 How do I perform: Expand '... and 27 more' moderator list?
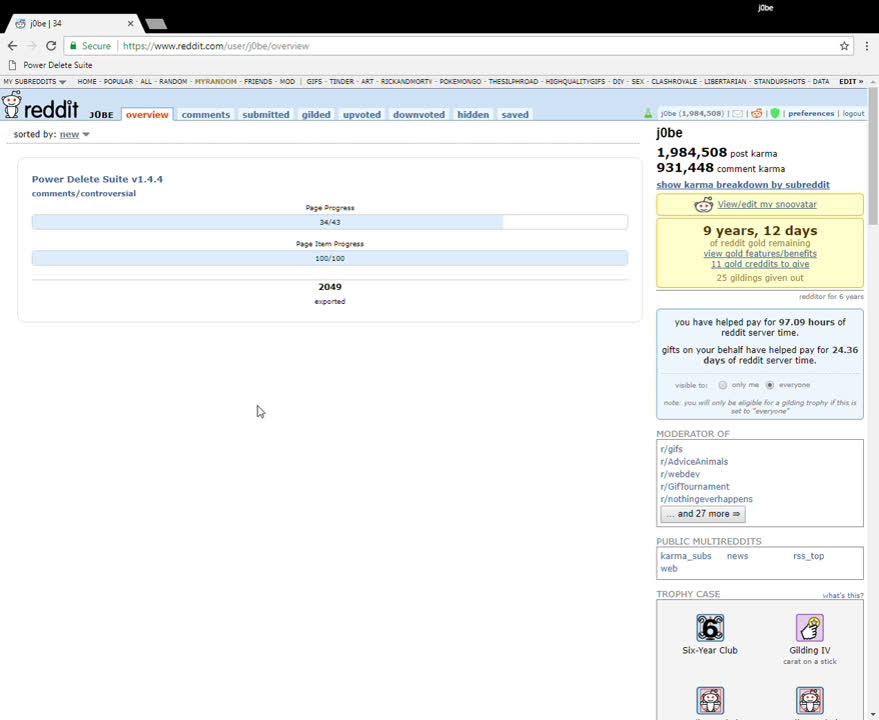702,514
